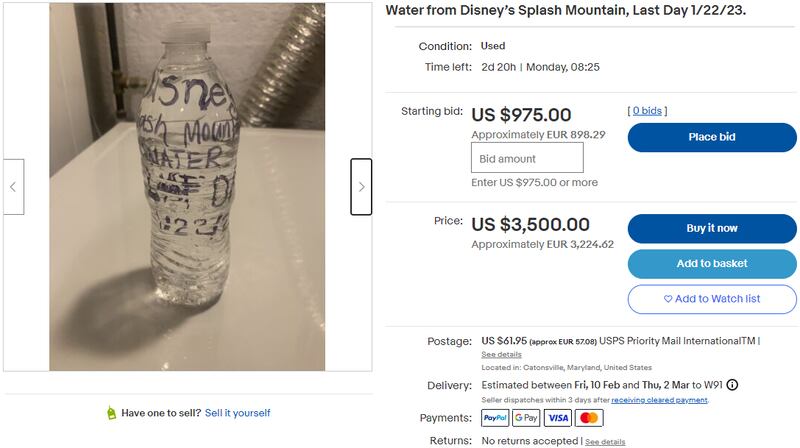Open the delivery estimate info icon
800x448 pixels.
click(733, 385)
